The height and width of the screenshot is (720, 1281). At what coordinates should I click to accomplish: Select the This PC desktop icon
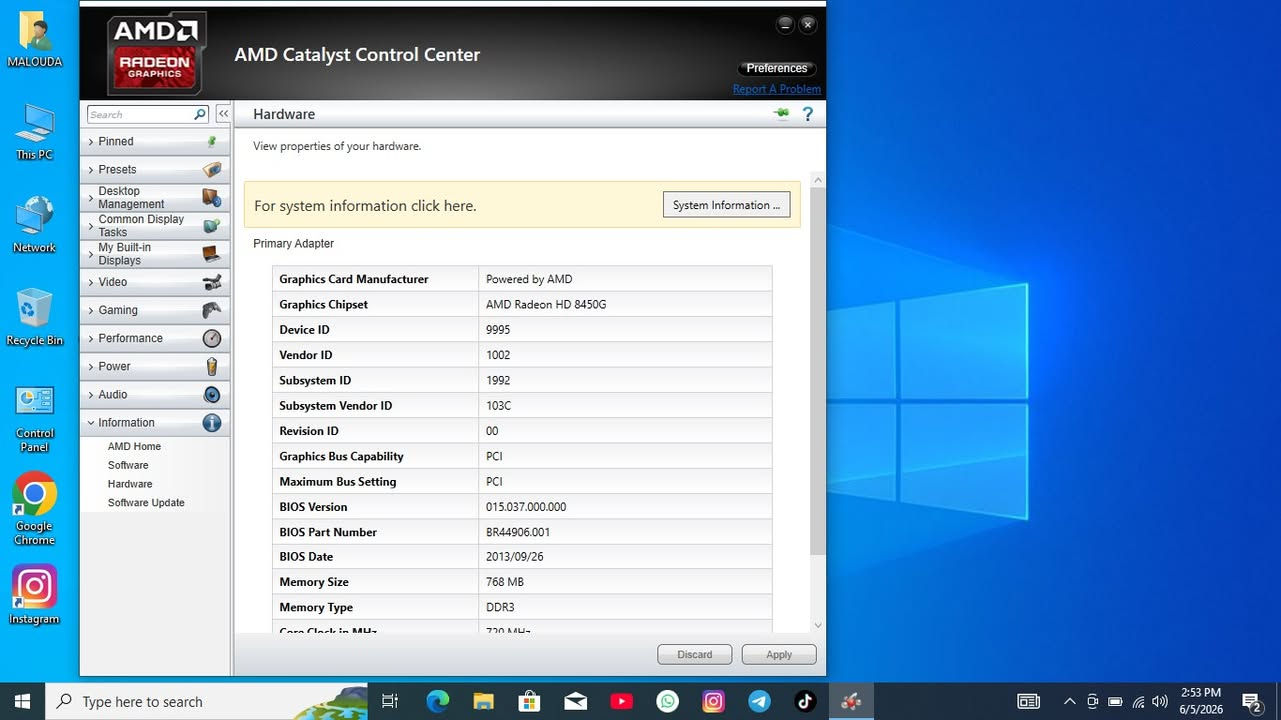(35, 132)
